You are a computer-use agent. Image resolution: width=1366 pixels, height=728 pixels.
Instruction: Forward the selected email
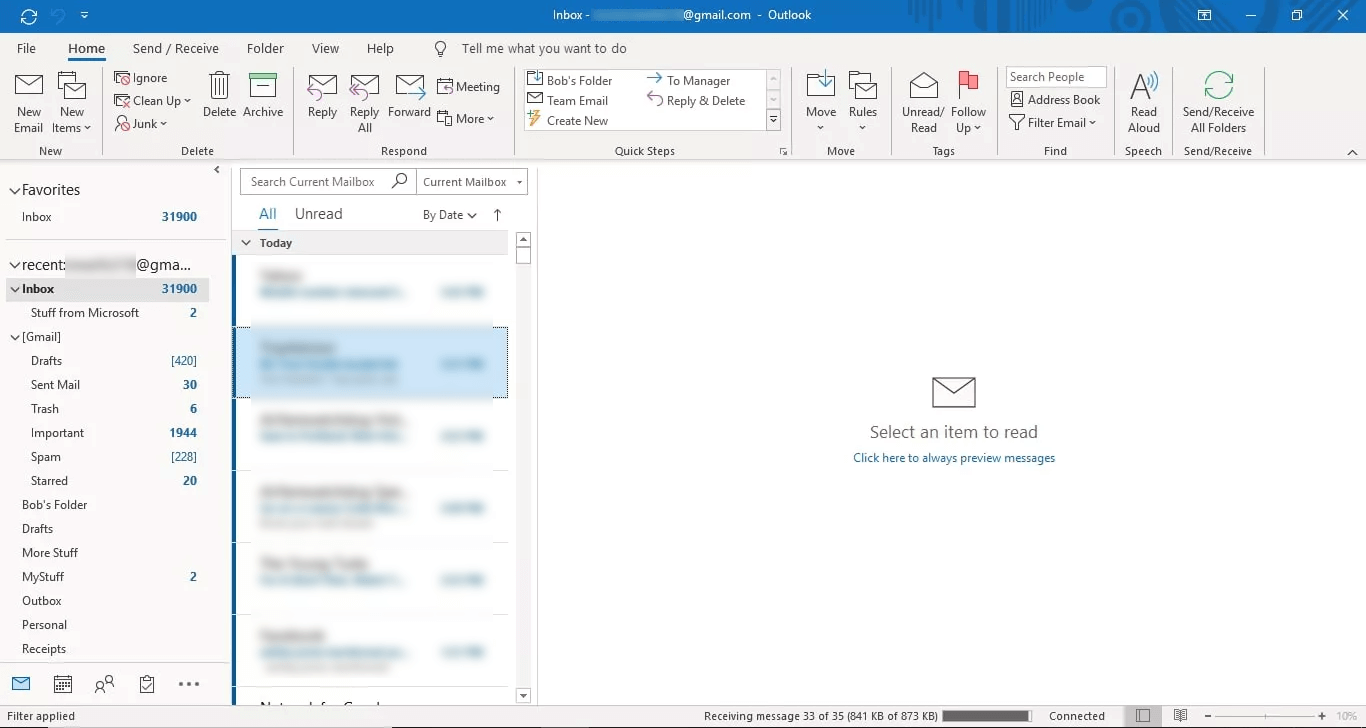click(409, 96)
